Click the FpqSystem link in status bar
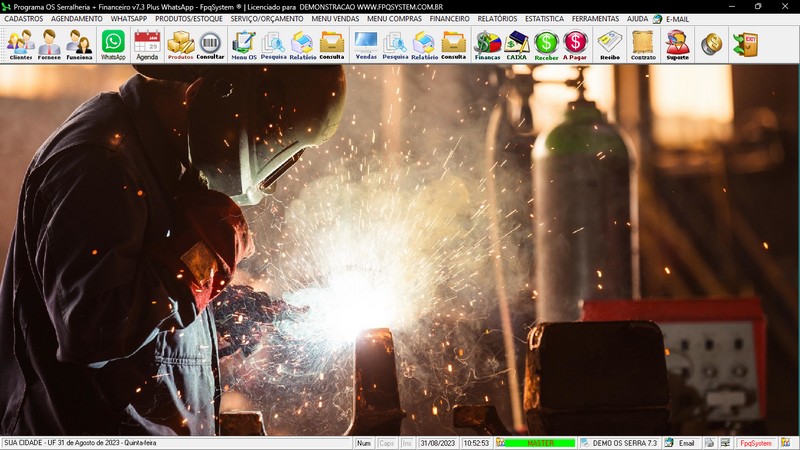Viewport: 800px width, 450px height. click(x=755, y=443)
